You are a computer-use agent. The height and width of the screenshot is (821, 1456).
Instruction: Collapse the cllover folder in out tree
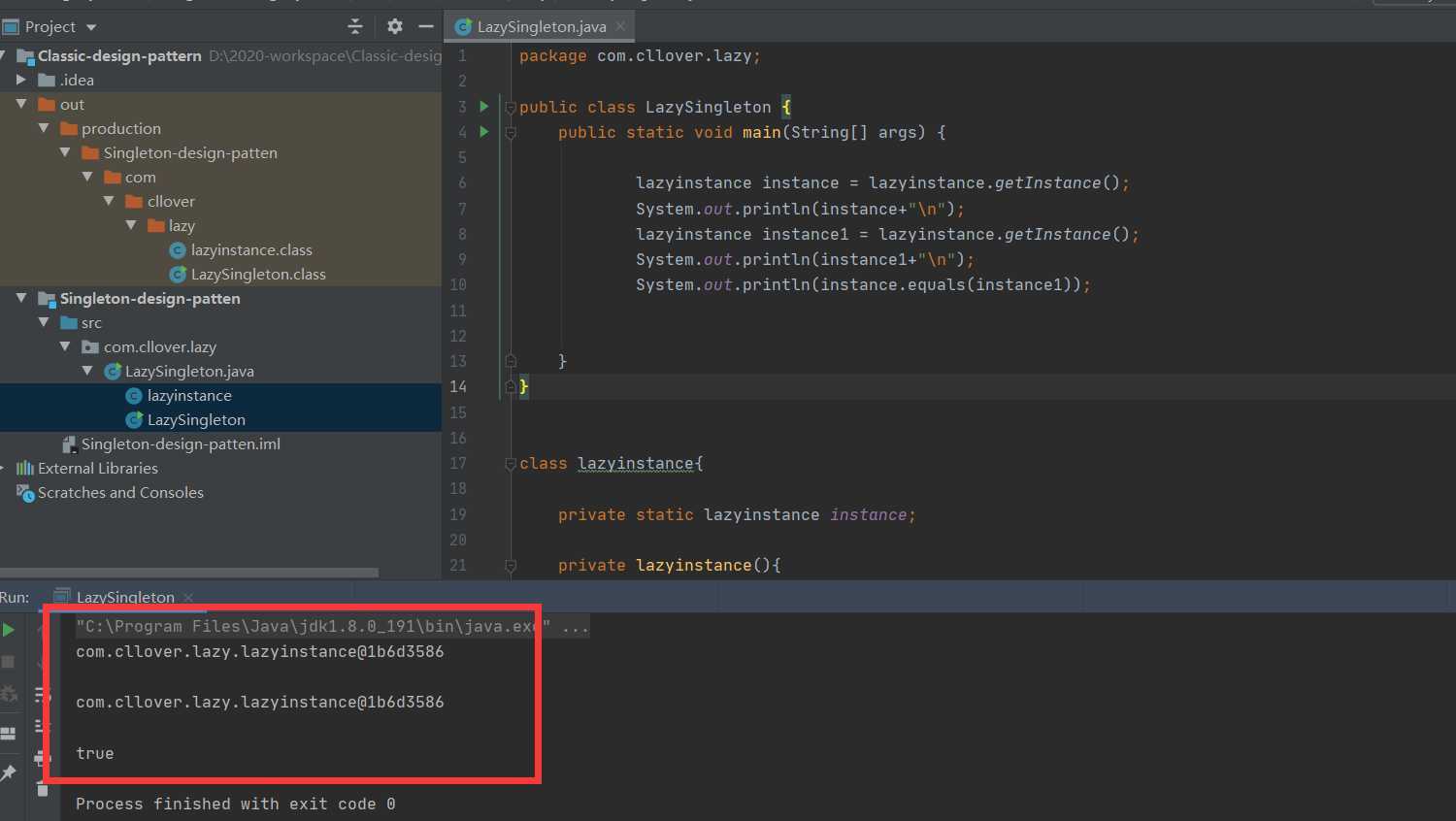pyautogui.click(x=110, y=201)
